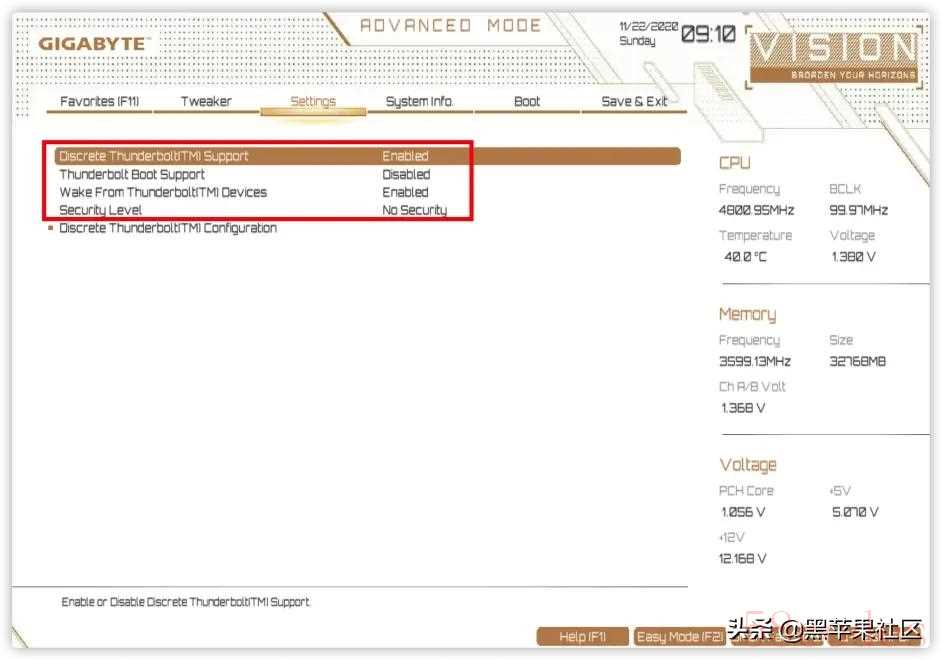The image size is (942, 660).
Task: Click the GIGABYTE logo
Action: [x=93, y=44]
